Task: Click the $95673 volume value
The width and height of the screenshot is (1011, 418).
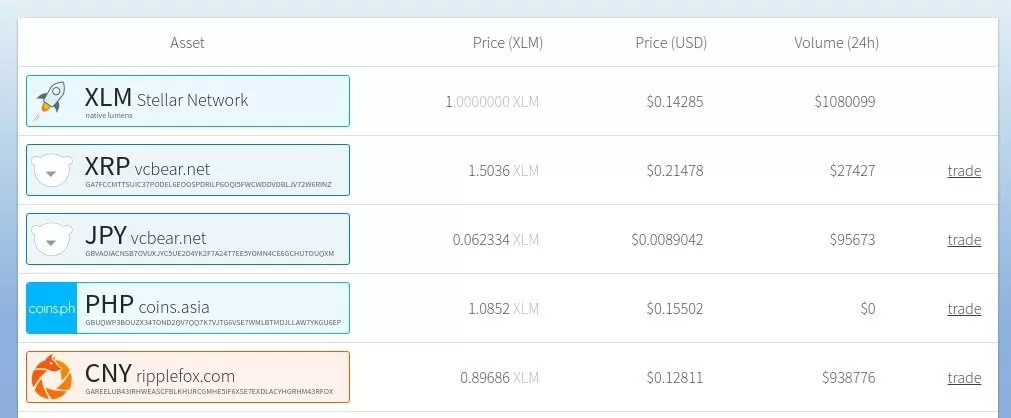Action: (x=852, y=240)
